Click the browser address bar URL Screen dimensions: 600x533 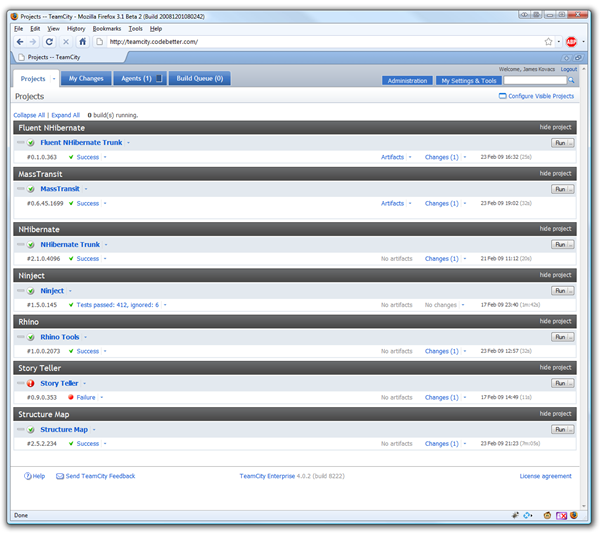click(x=154, y=42)
